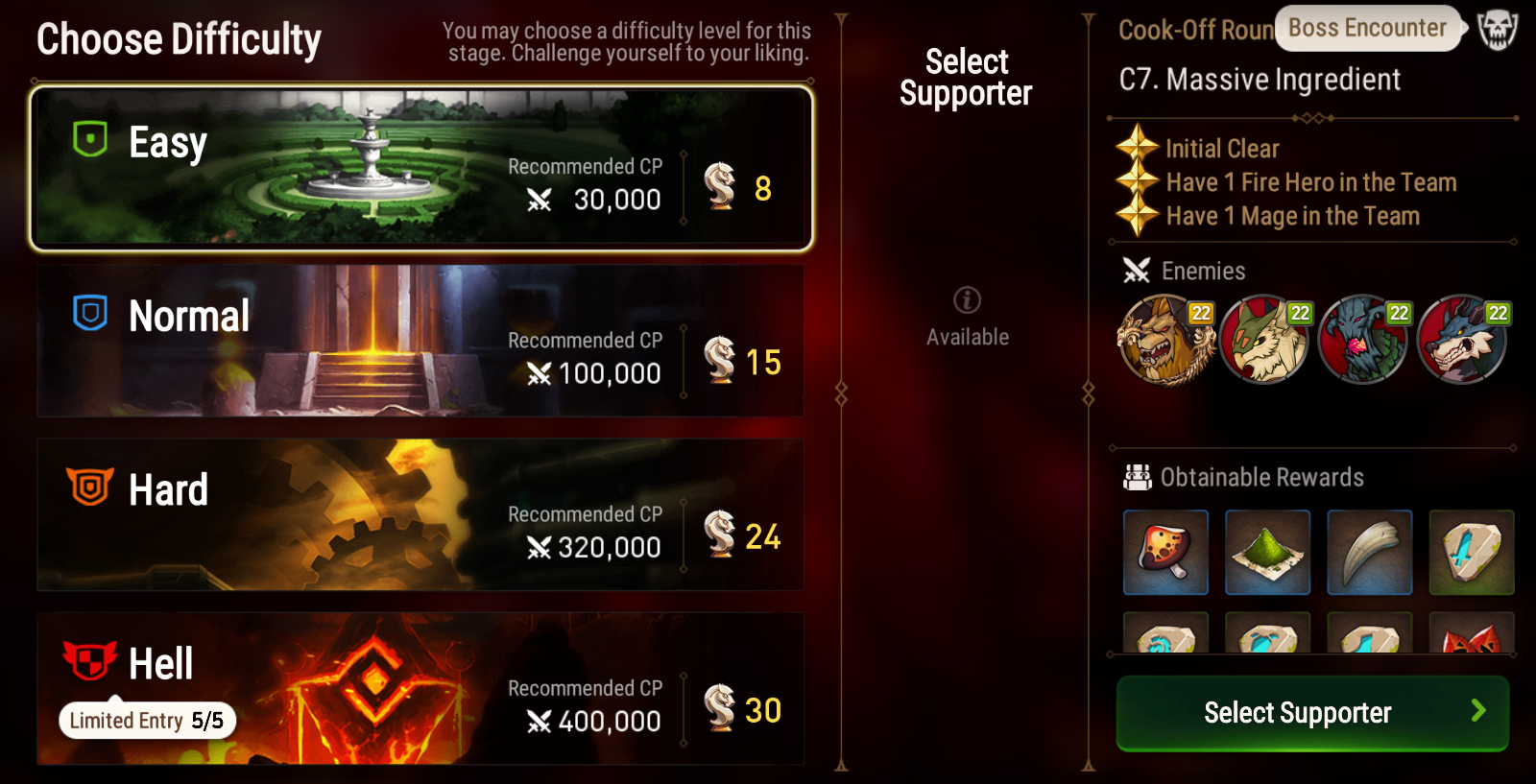Select the dark dragon enemy portrait

coord(1364,340)
